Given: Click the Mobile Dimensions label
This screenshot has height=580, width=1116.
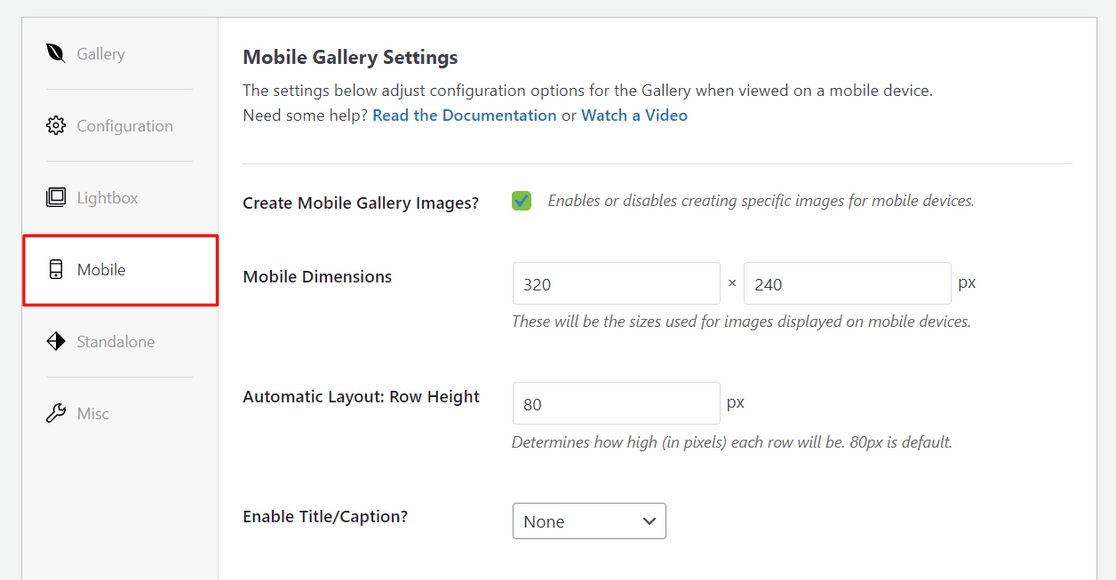Looking at the screenshot, I should 317,277.
